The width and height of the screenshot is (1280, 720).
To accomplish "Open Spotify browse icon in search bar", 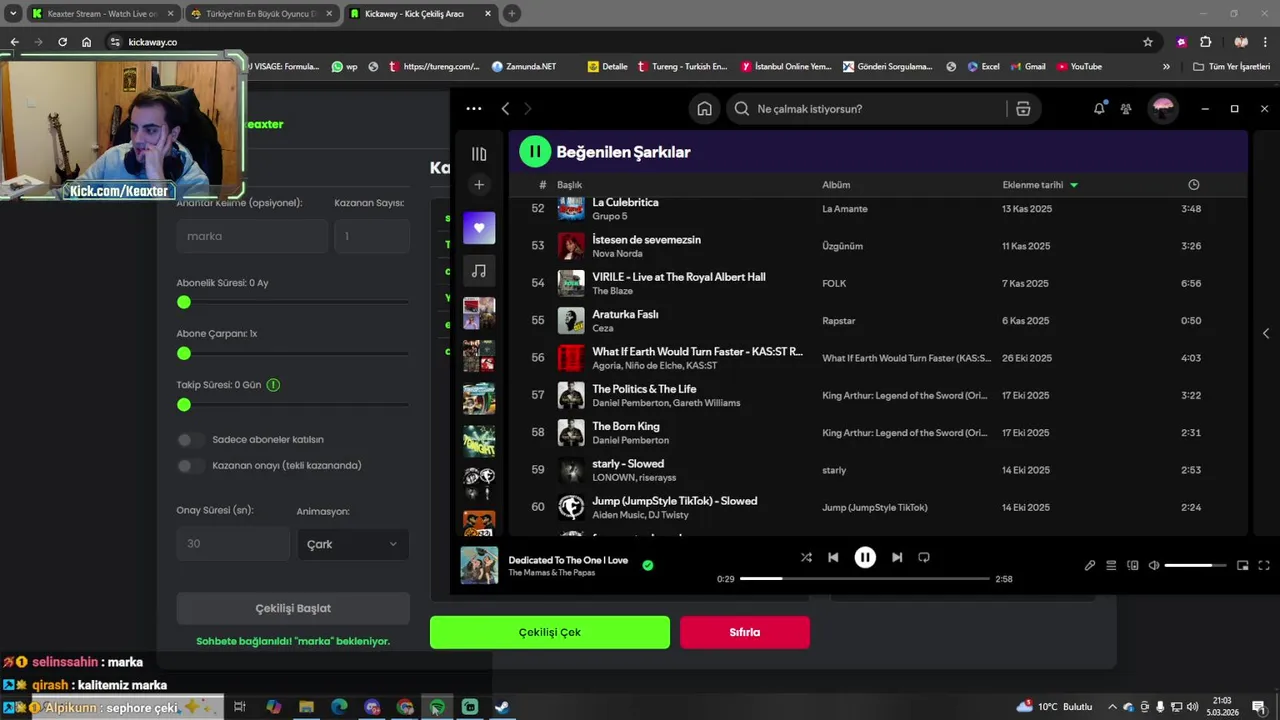I will (1023, 109).
